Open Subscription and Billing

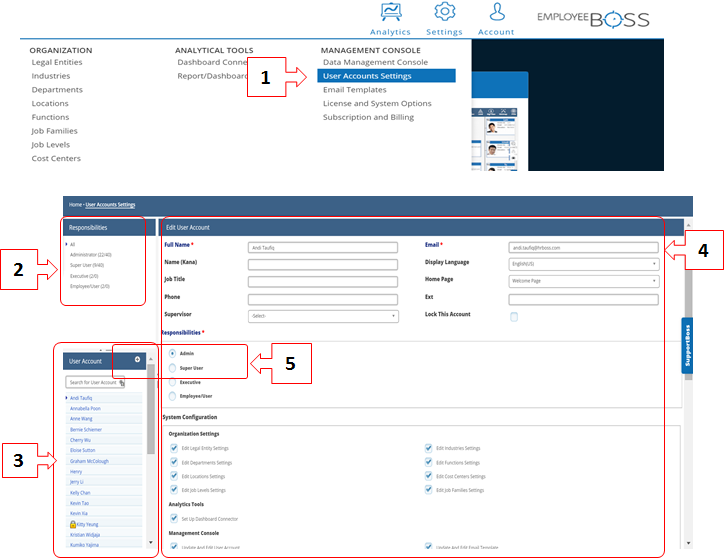[368, 117]
